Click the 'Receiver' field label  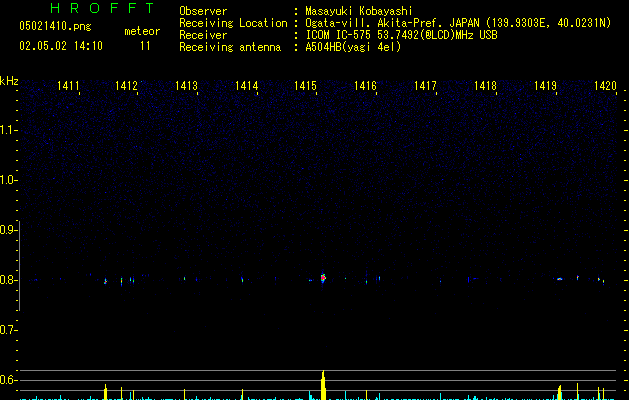[x=203, y=35]
